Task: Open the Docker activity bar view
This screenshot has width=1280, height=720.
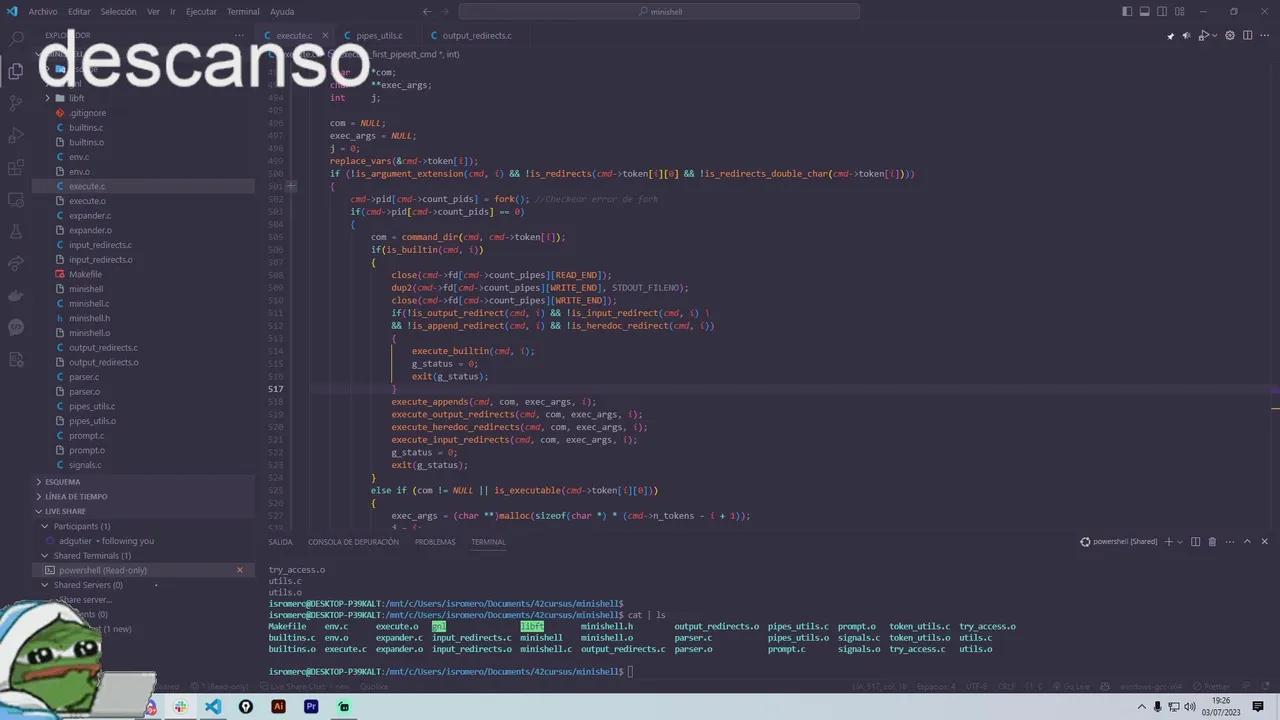Action: [16, 295]
